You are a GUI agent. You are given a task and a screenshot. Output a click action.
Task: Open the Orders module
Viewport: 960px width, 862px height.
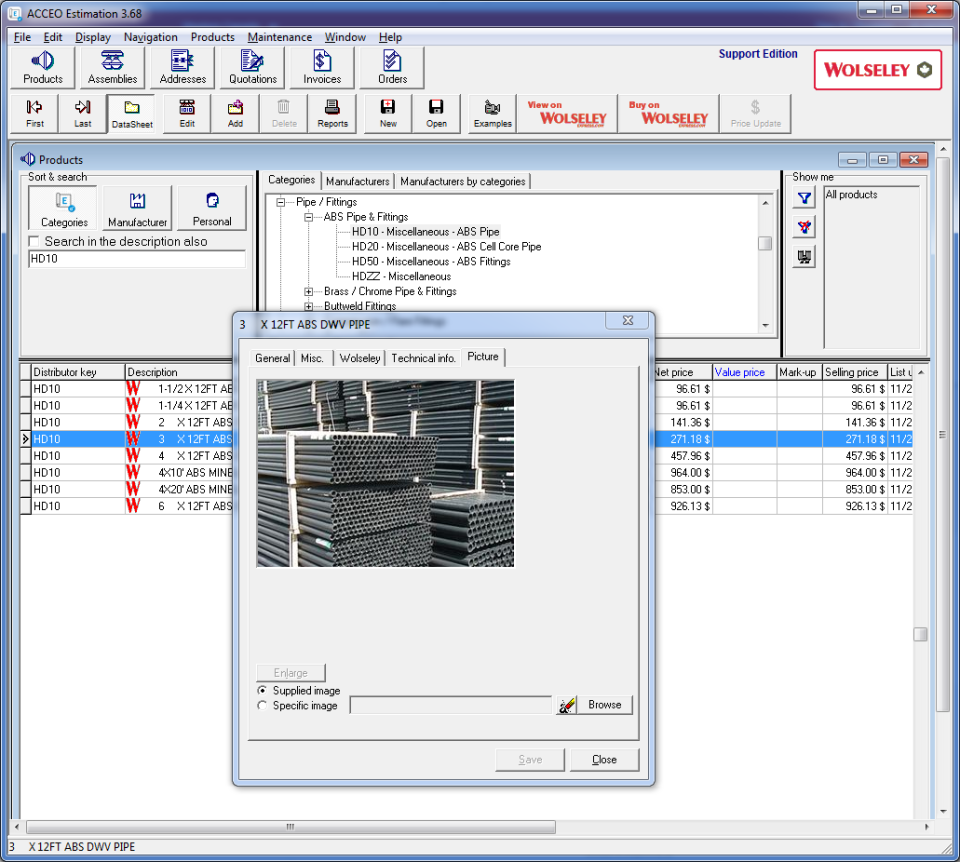391,66
